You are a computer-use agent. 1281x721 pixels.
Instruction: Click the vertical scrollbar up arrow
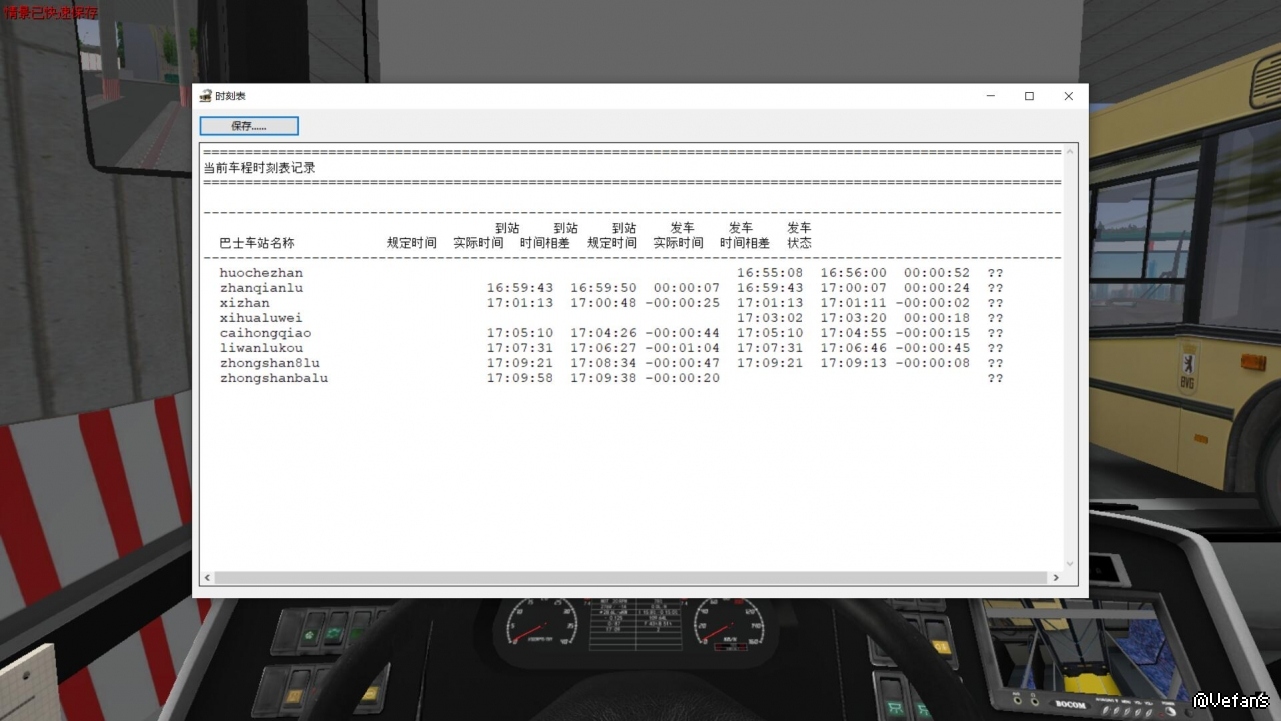[1070, 152]
